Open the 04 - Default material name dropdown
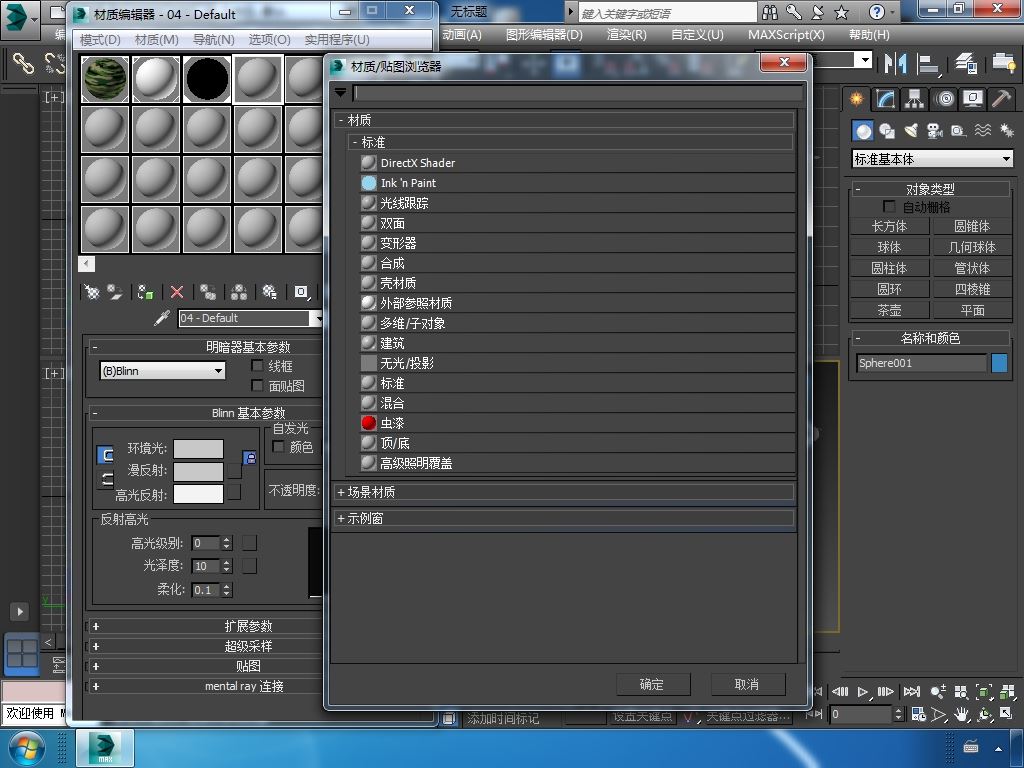 tap(317, 318)
